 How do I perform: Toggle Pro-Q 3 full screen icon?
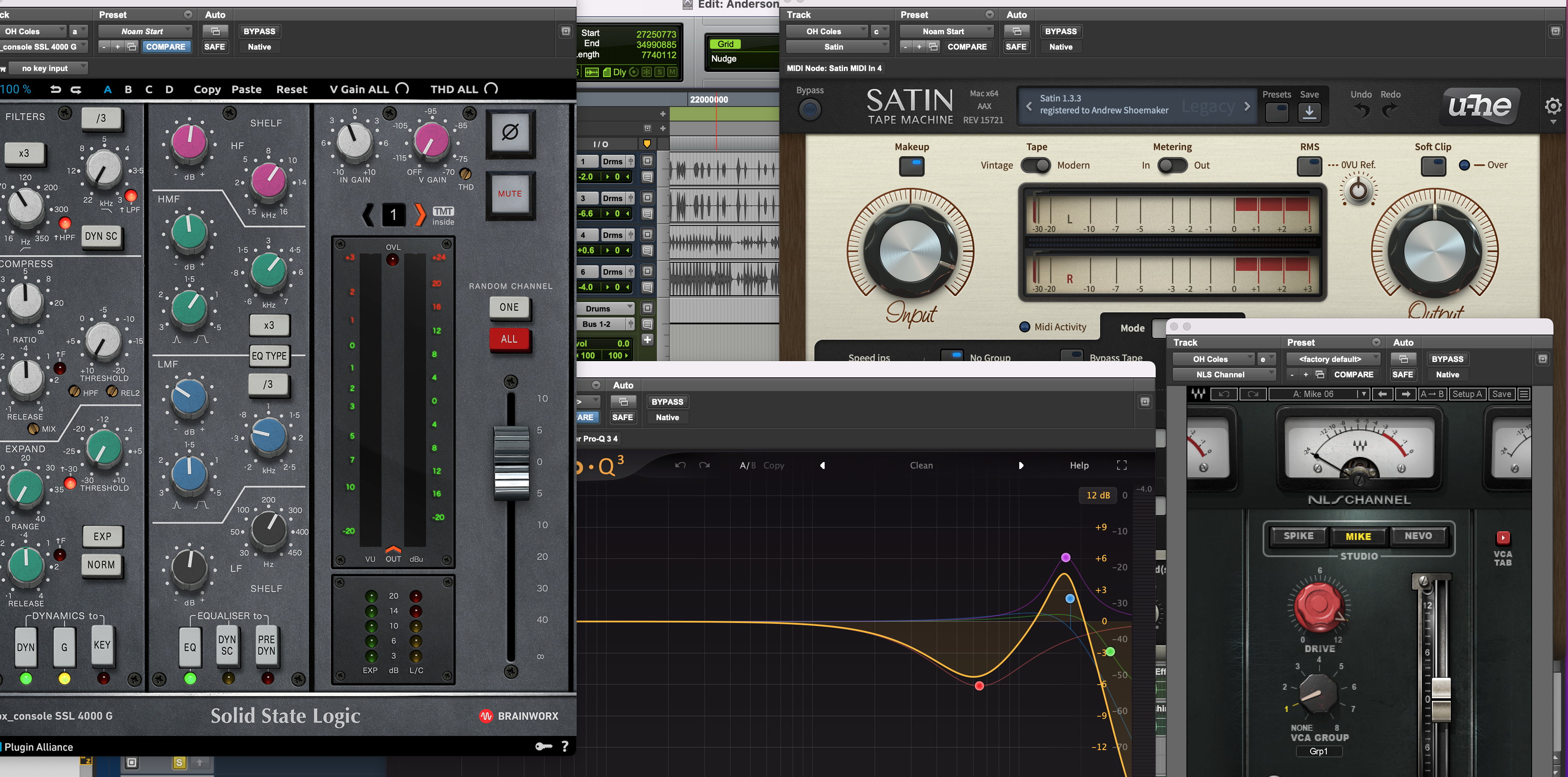[x=1122, y=465]
